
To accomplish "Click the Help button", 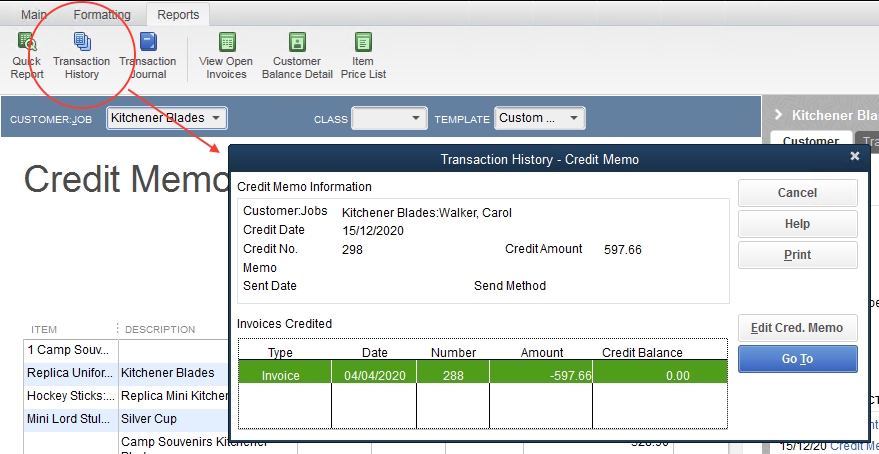I will 797,224.
